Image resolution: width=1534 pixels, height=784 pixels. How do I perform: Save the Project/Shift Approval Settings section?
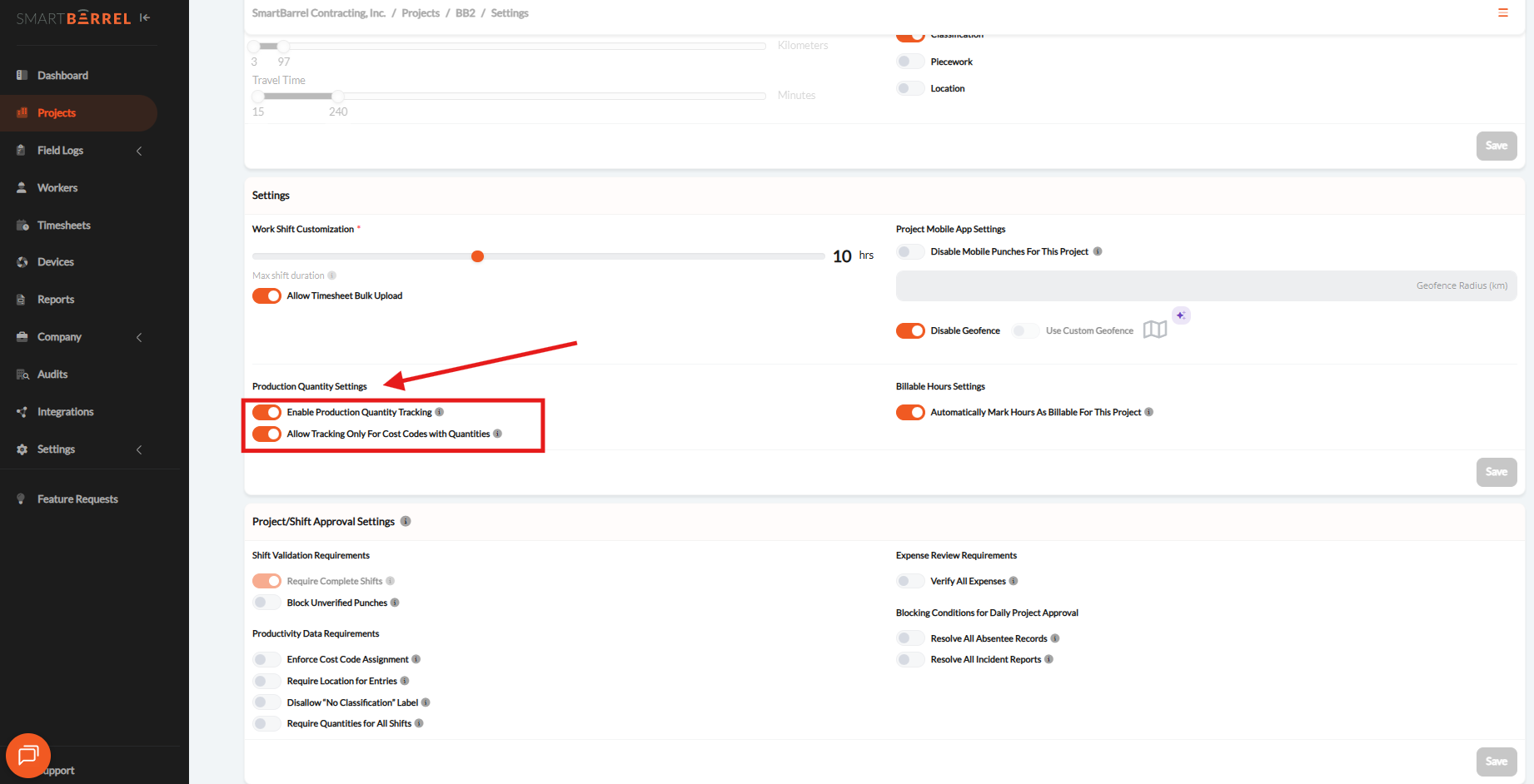pyautogui.click(x=1496, y=762)
